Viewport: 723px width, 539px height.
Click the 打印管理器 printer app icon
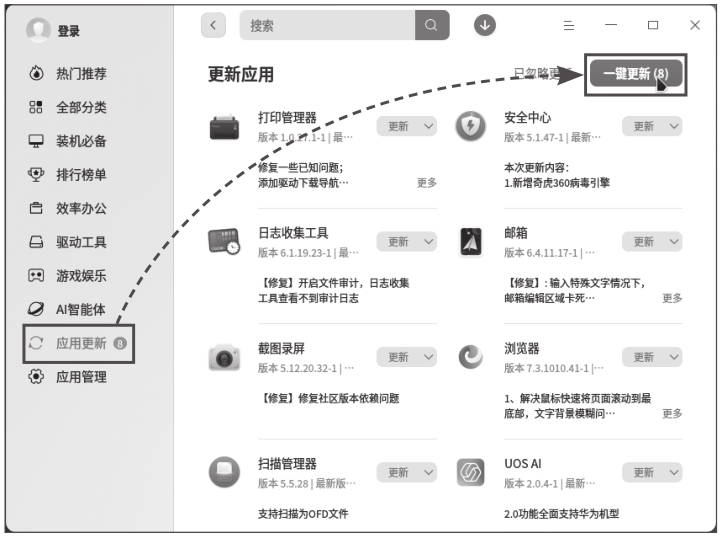[x=225, y=126]
